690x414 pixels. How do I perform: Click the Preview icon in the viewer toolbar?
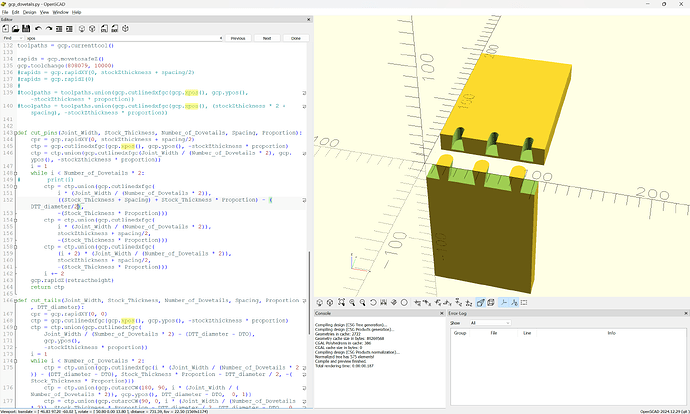coord(319,303)
